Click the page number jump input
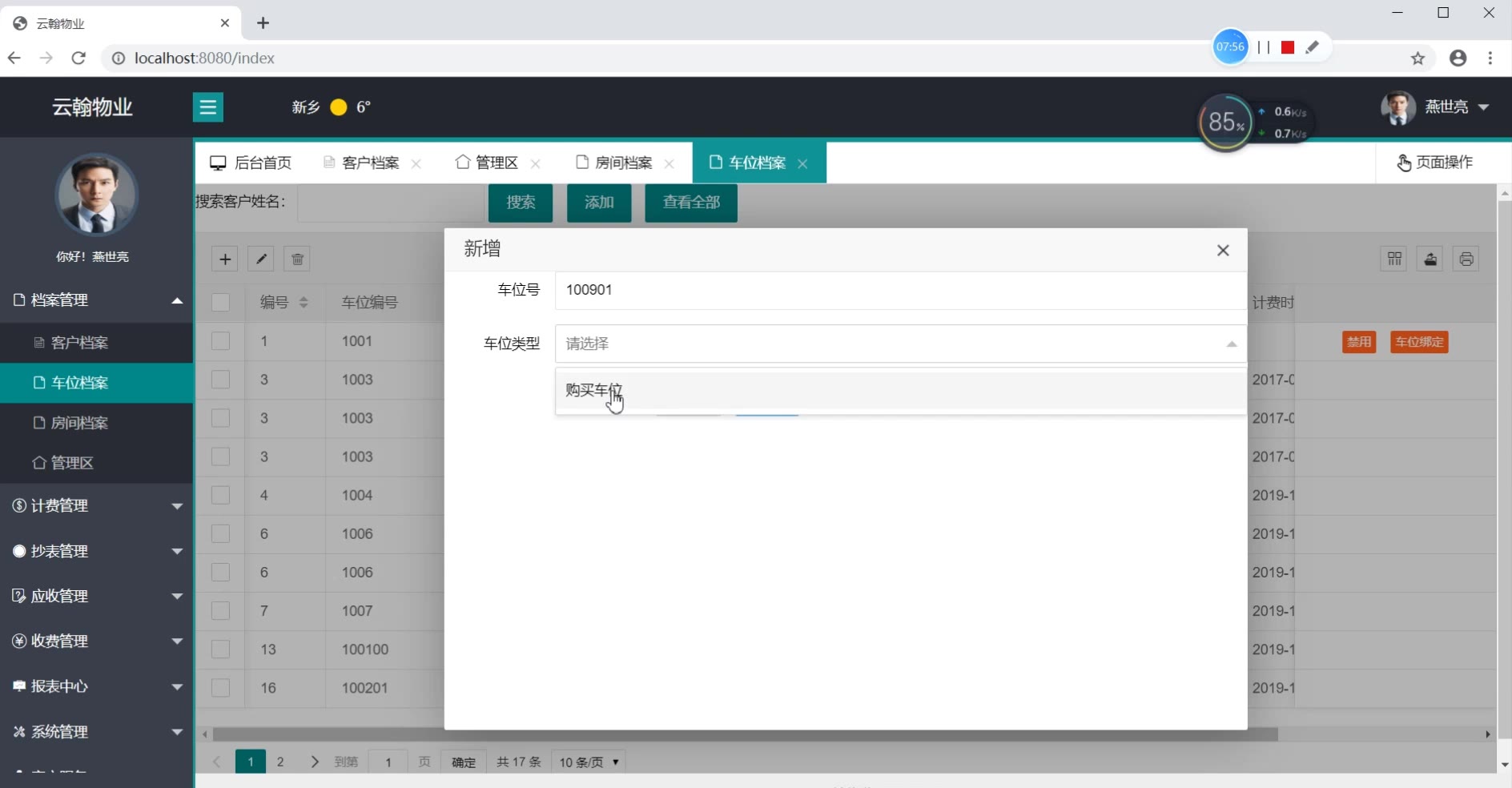Screen dimensions: 1512x788 (388, 762)
